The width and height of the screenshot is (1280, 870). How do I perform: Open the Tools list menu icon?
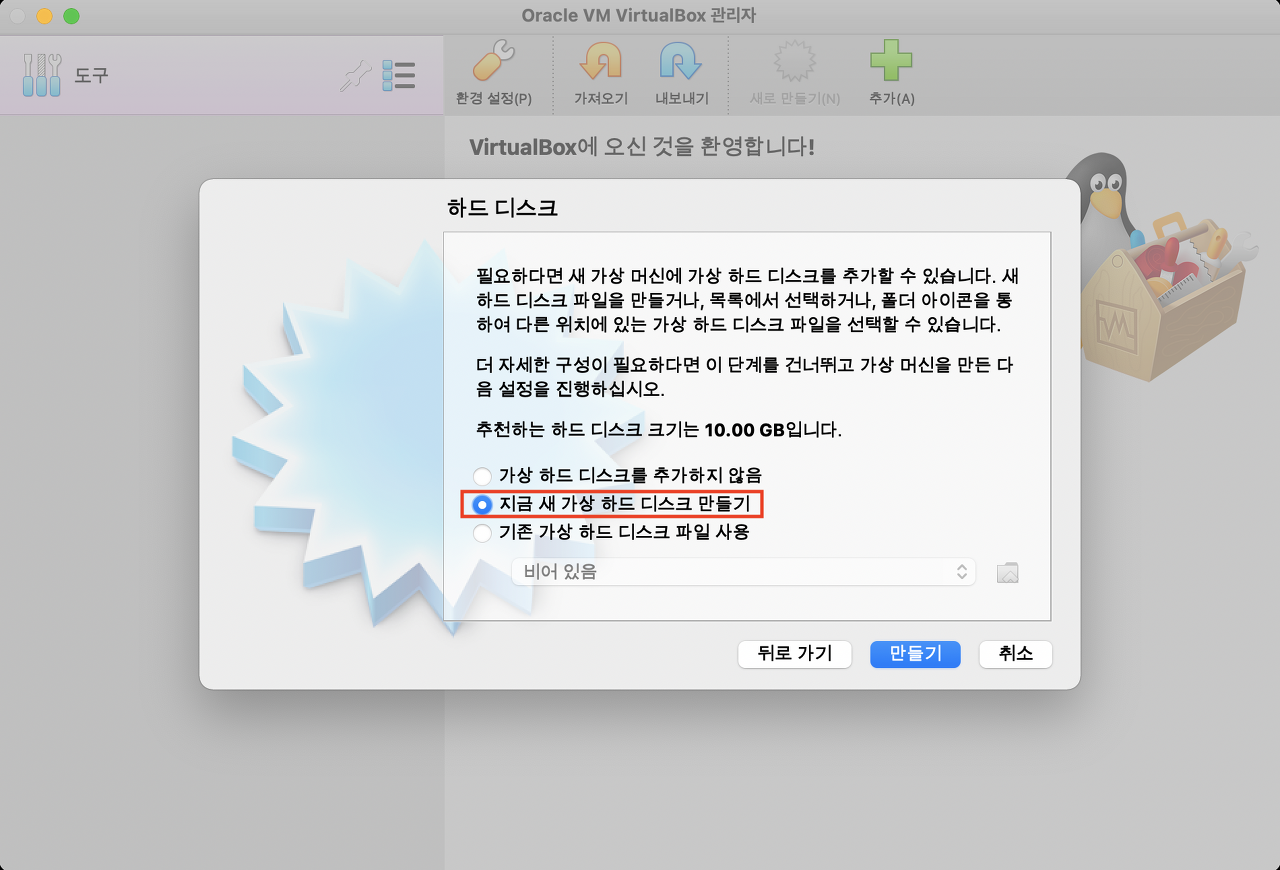coord(399,76)
